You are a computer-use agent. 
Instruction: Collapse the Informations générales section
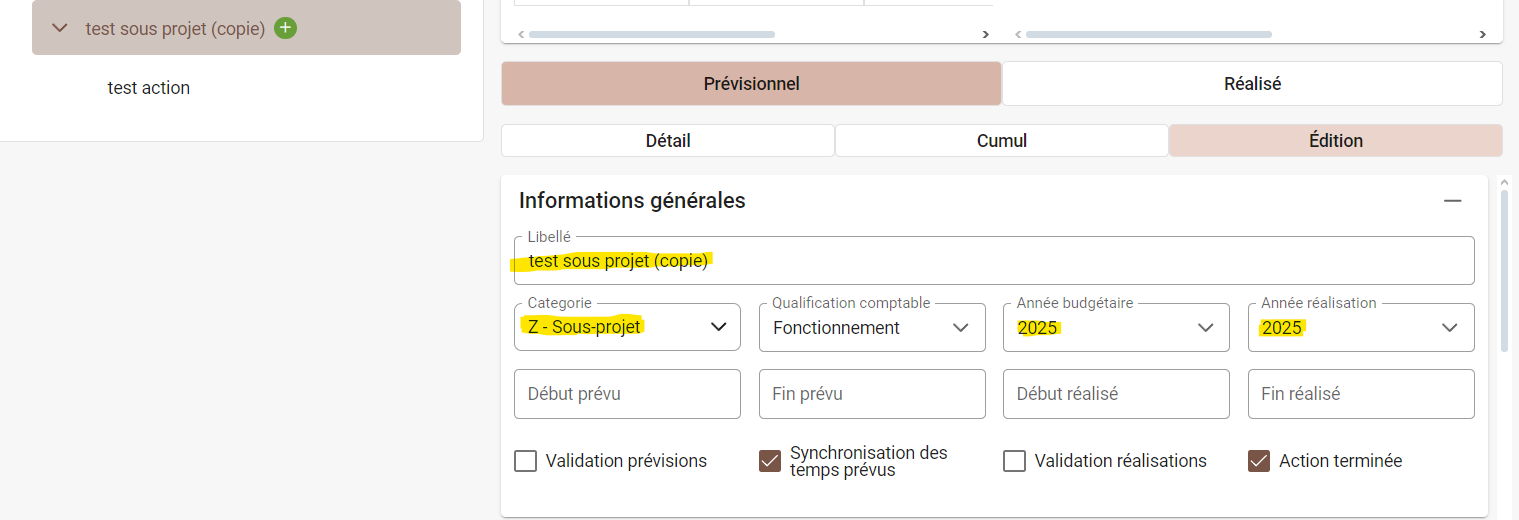coord(1453,201)
